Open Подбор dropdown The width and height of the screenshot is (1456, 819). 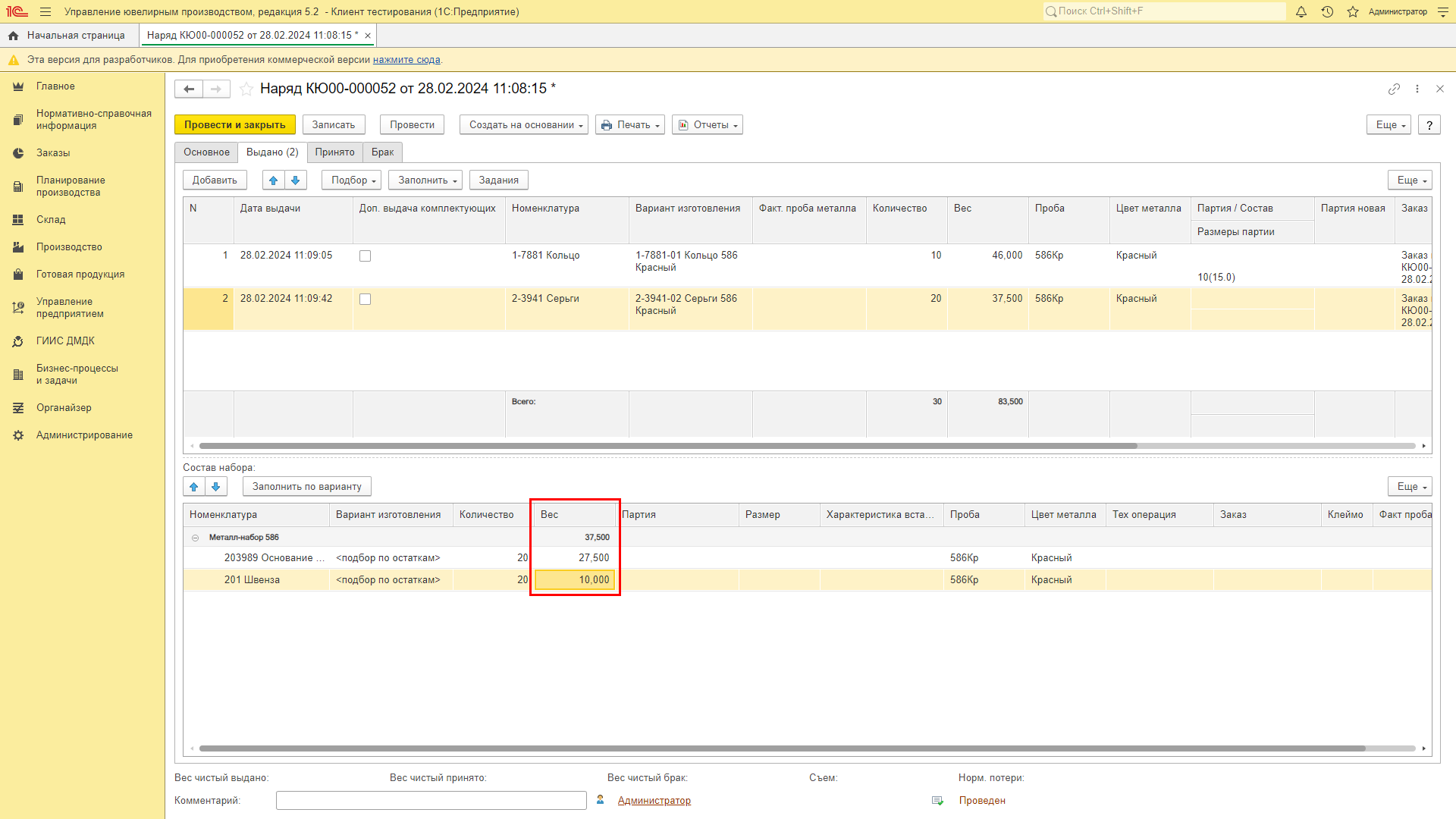(x=352, y=180)
